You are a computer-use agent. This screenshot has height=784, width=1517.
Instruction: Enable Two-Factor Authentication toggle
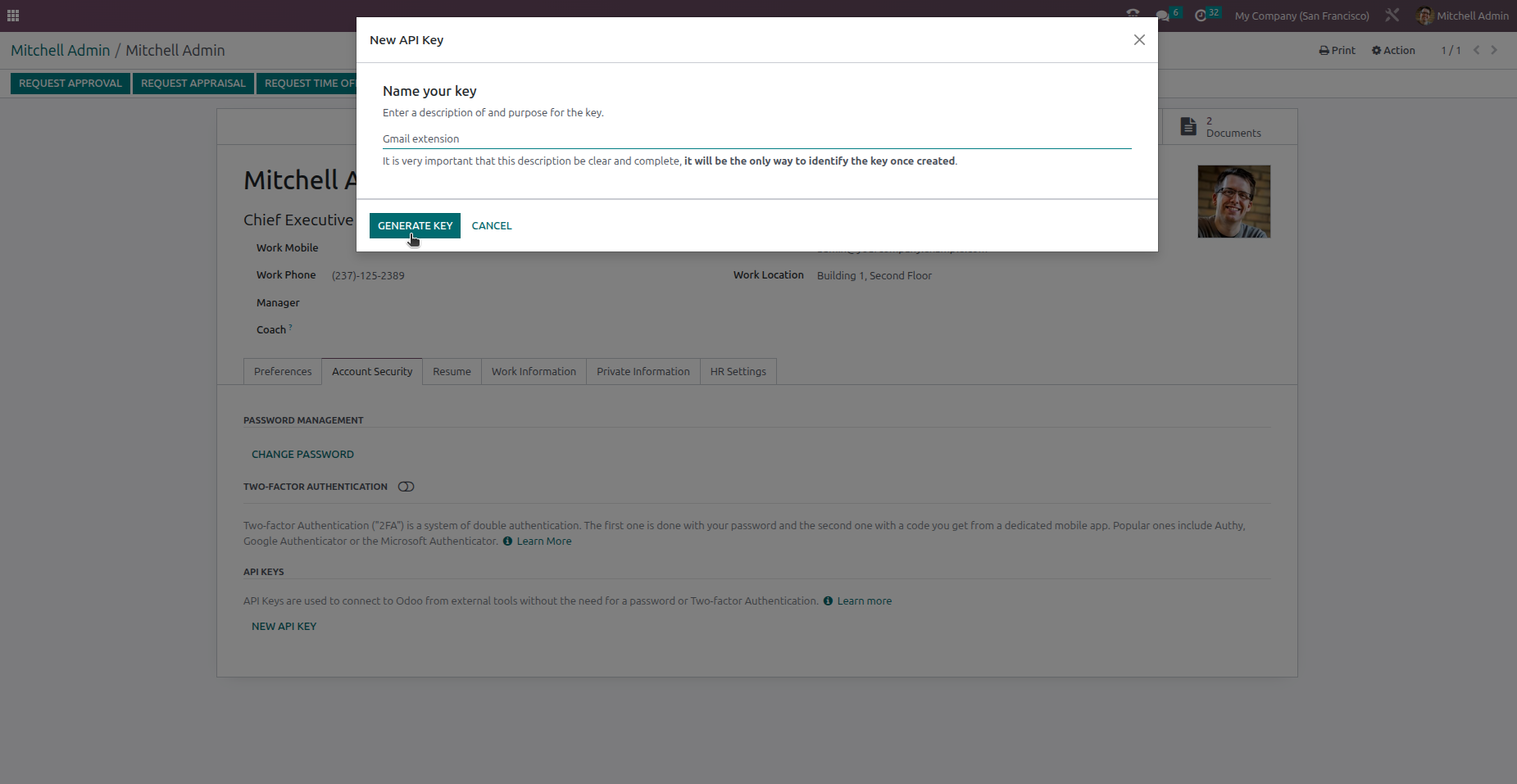(406, 486)
